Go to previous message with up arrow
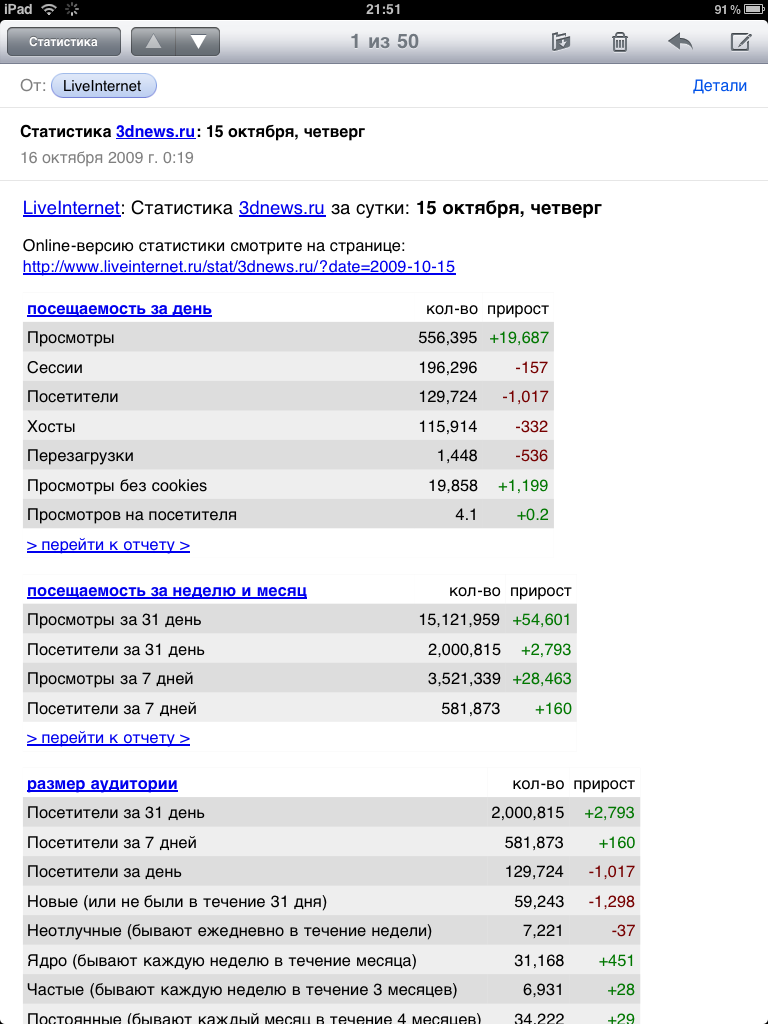This screenshot has width=768, height=1024. point(153,42)
